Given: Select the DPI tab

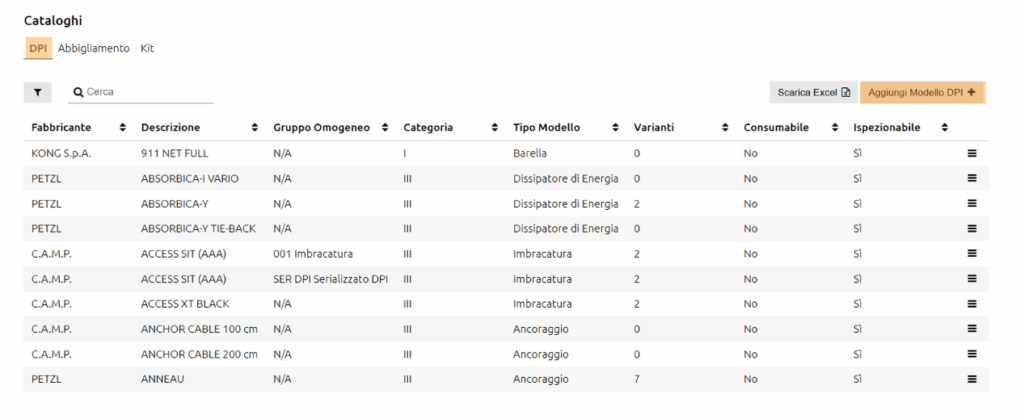Looking at the screenshot, I should coord(38,48).
